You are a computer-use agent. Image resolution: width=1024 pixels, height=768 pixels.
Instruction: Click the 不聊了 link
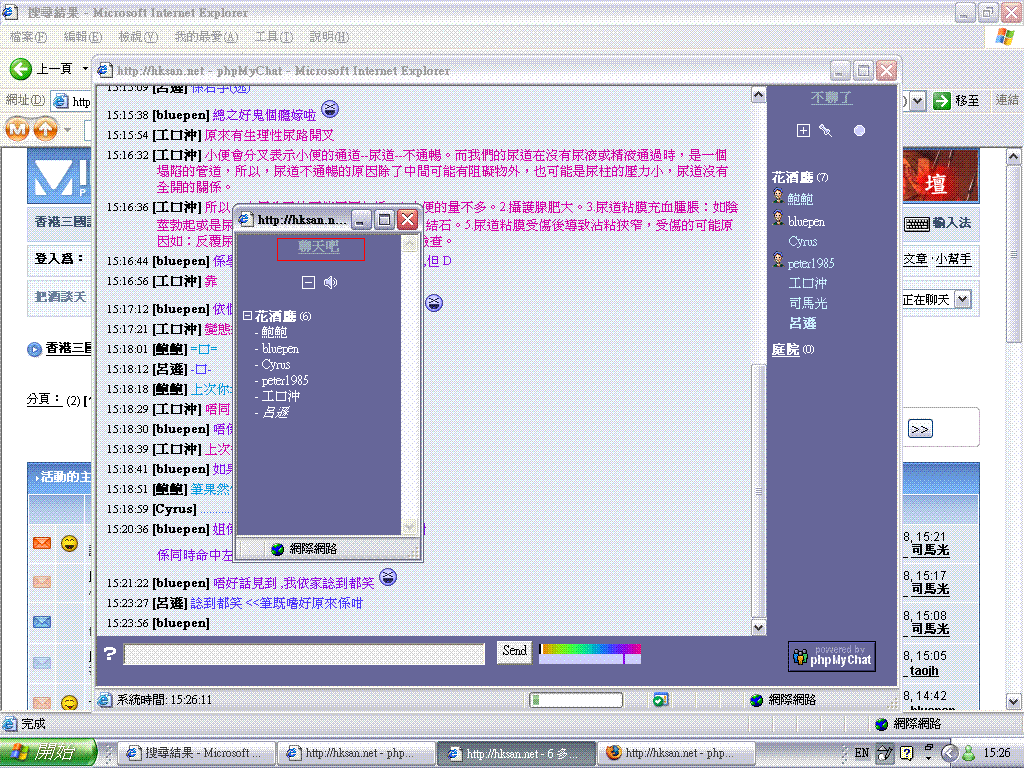[x=831, y=98]
